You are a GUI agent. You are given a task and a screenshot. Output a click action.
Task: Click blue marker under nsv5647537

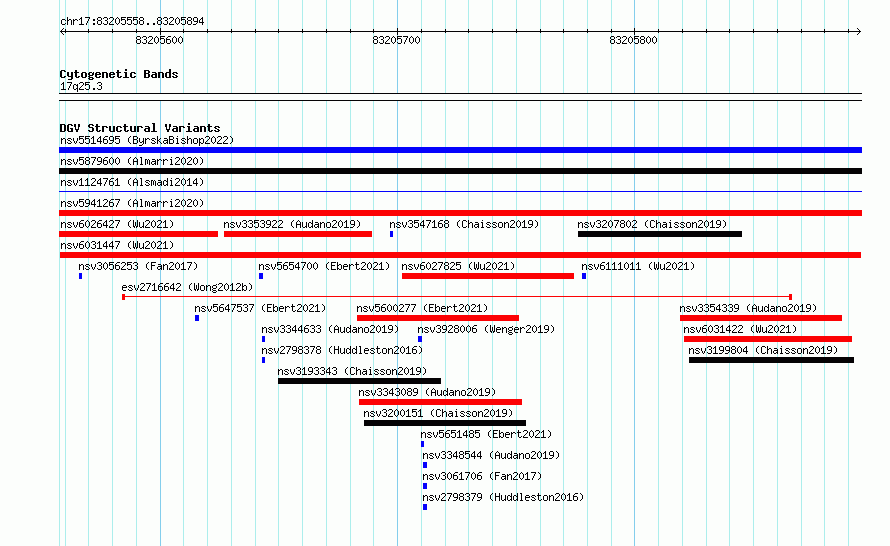(x=197, y=318)
